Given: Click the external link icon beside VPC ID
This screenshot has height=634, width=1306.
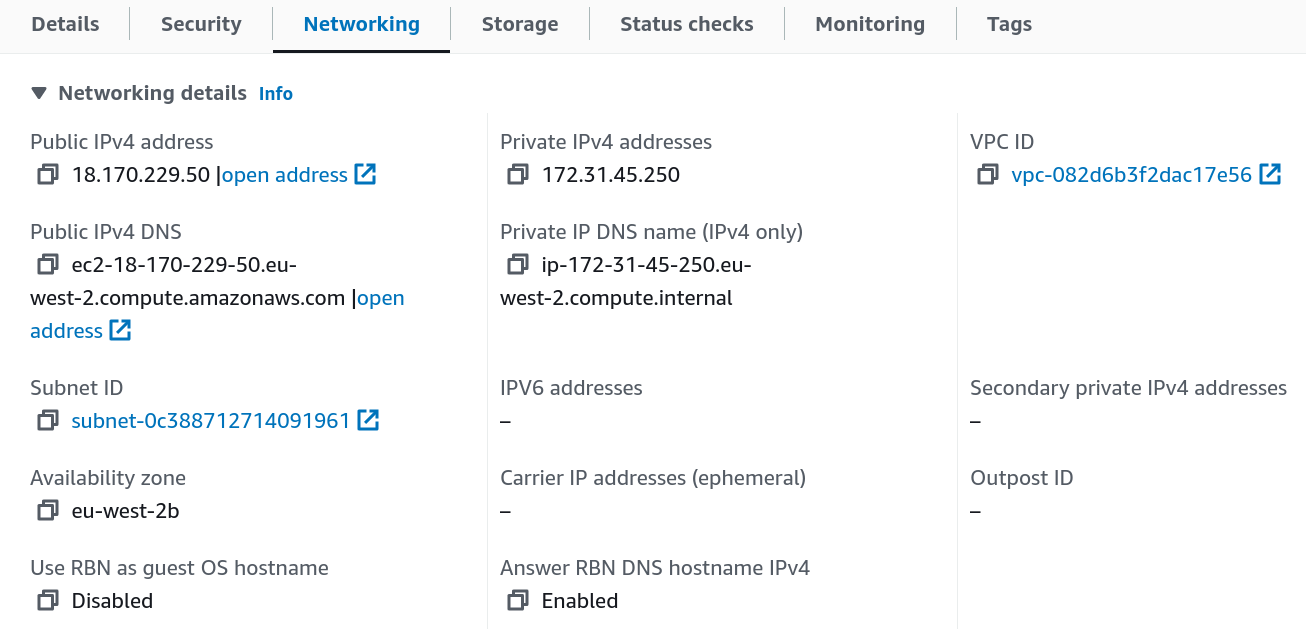Looking at the screenshot, I should [1271, 173].
